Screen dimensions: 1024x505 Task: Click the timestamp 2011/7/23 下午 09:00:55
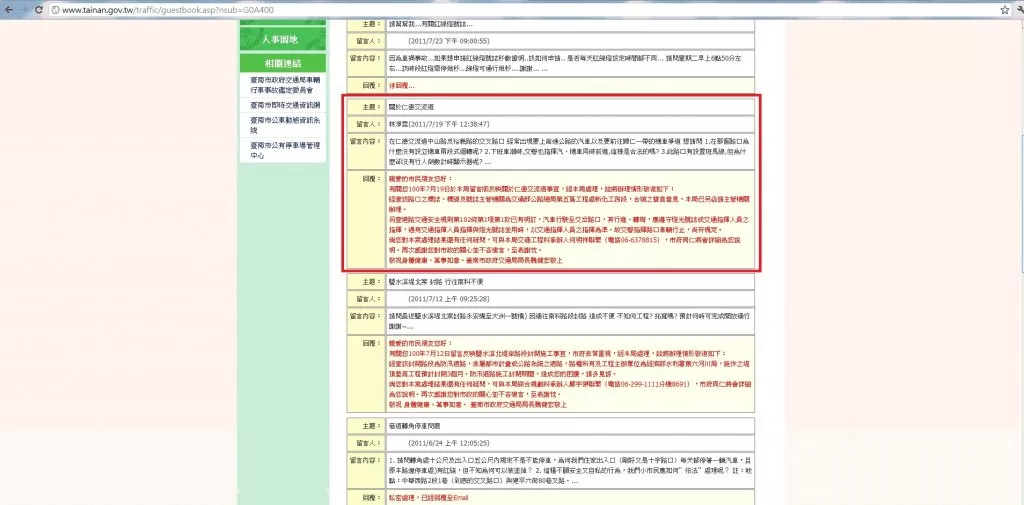(x=448, y=41)
